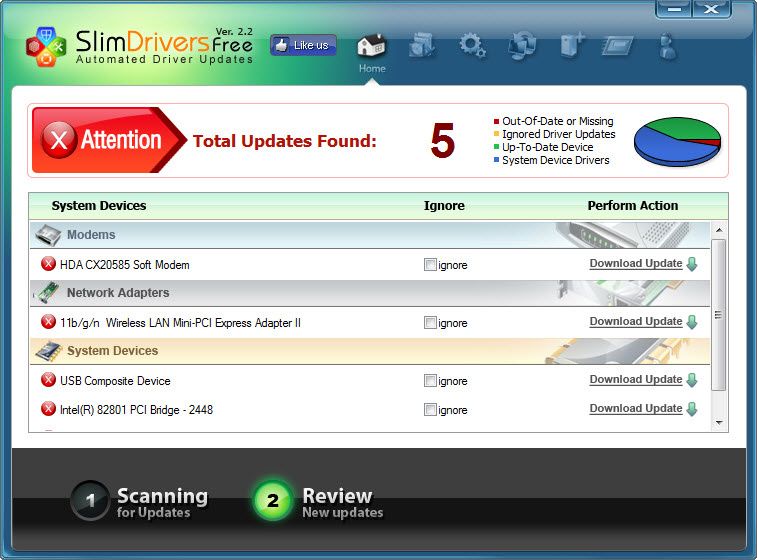
Task: Click the person support icon in toolbar
Action: click(668, 45)
